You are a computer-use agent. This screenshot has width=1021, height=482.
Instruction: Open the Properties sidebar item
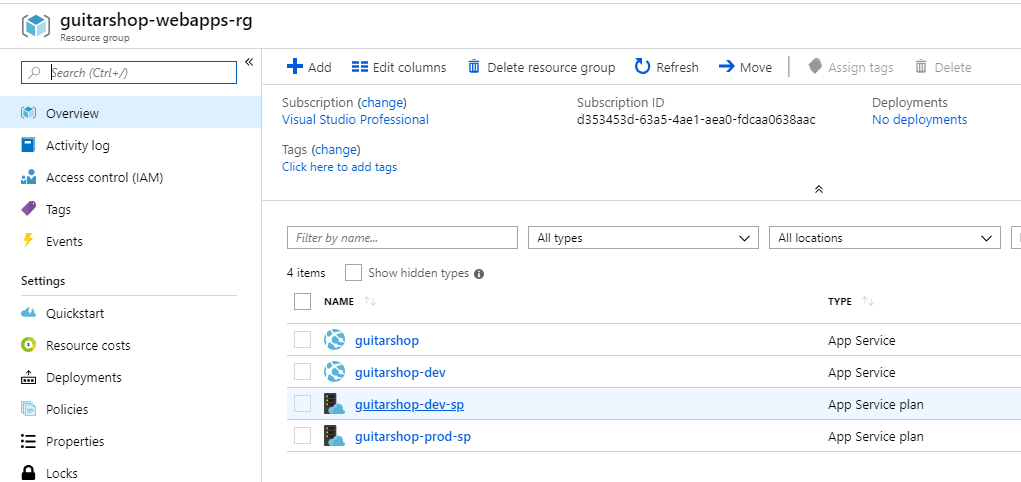130,441
